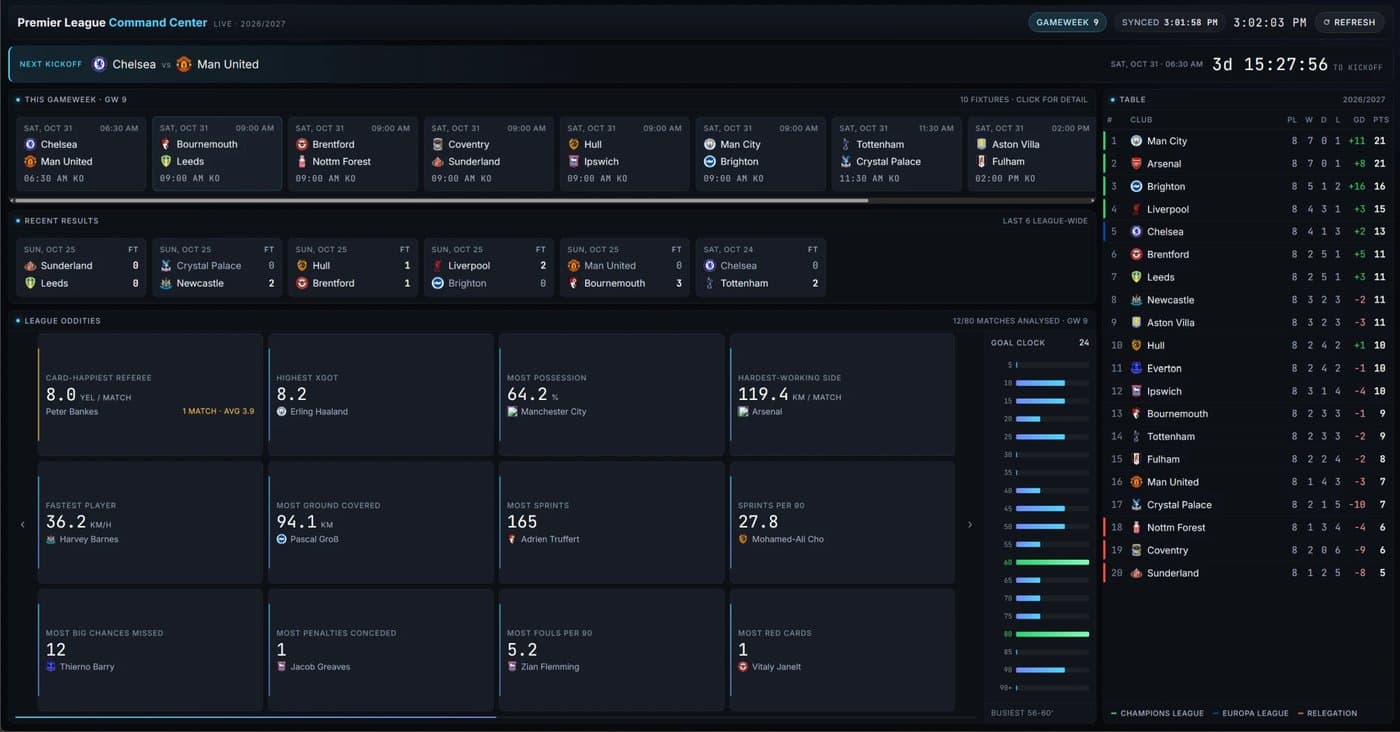This screenshot has height=732, width=1400.
Task: Click the PTS column header in the table
Action: pos(1379,120)
